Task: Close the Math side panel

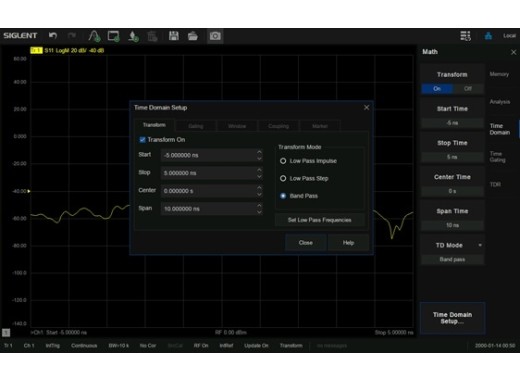Action: 513,52
